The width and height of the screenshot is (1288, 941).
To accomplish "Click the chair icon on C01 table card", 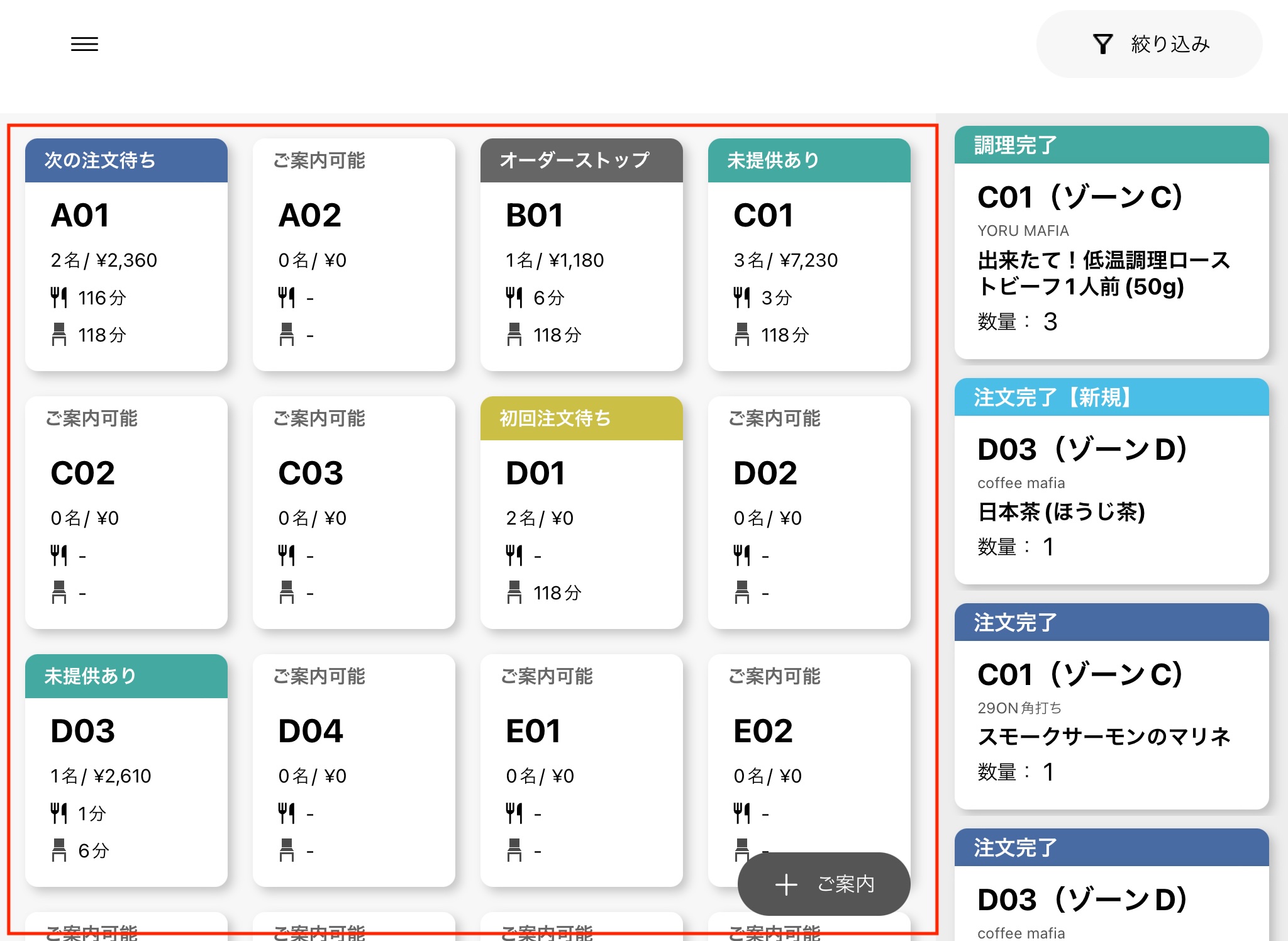I will [x=742, y=335].
